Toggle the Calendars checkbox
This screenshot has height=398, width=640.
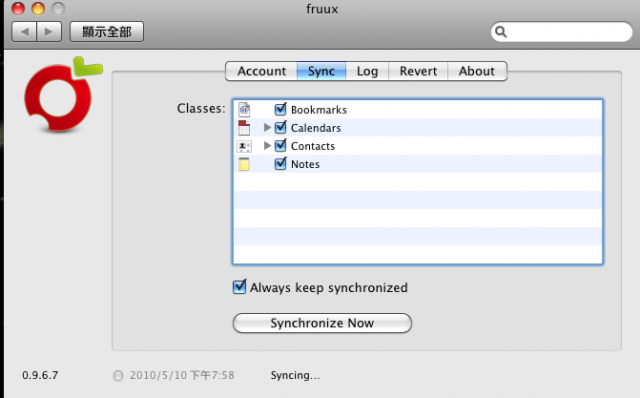click(280, 127)
